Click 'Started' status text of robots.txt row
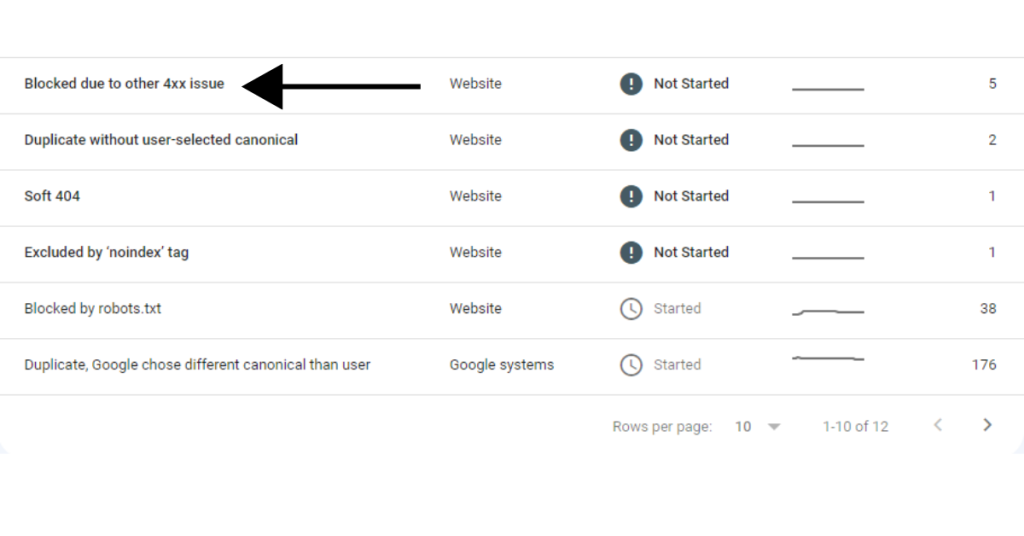The image size is (1024, 536). coord(677,309)
